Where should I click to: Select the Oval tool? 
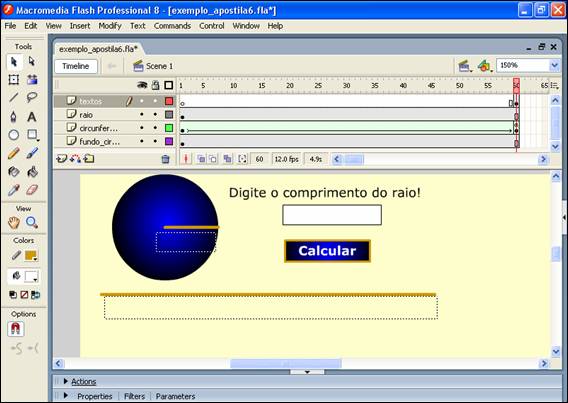click(14, 135)
